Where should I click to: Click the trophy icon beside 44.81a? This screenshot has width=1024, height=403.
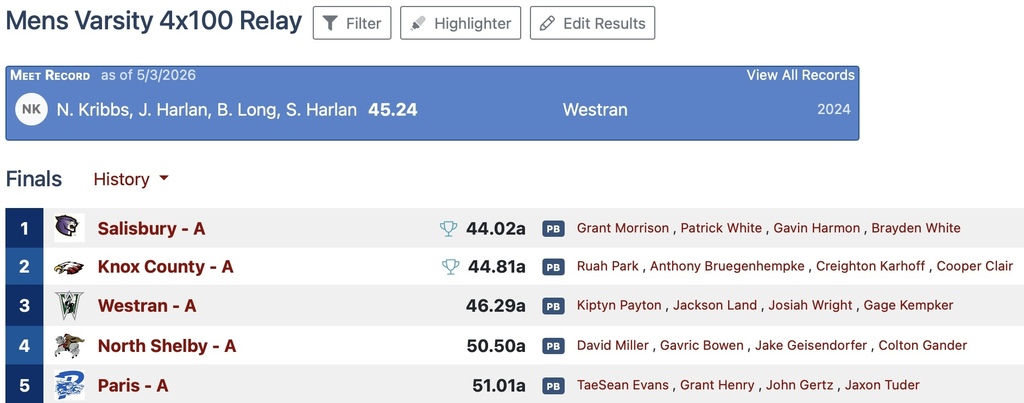tap(451, 266)
